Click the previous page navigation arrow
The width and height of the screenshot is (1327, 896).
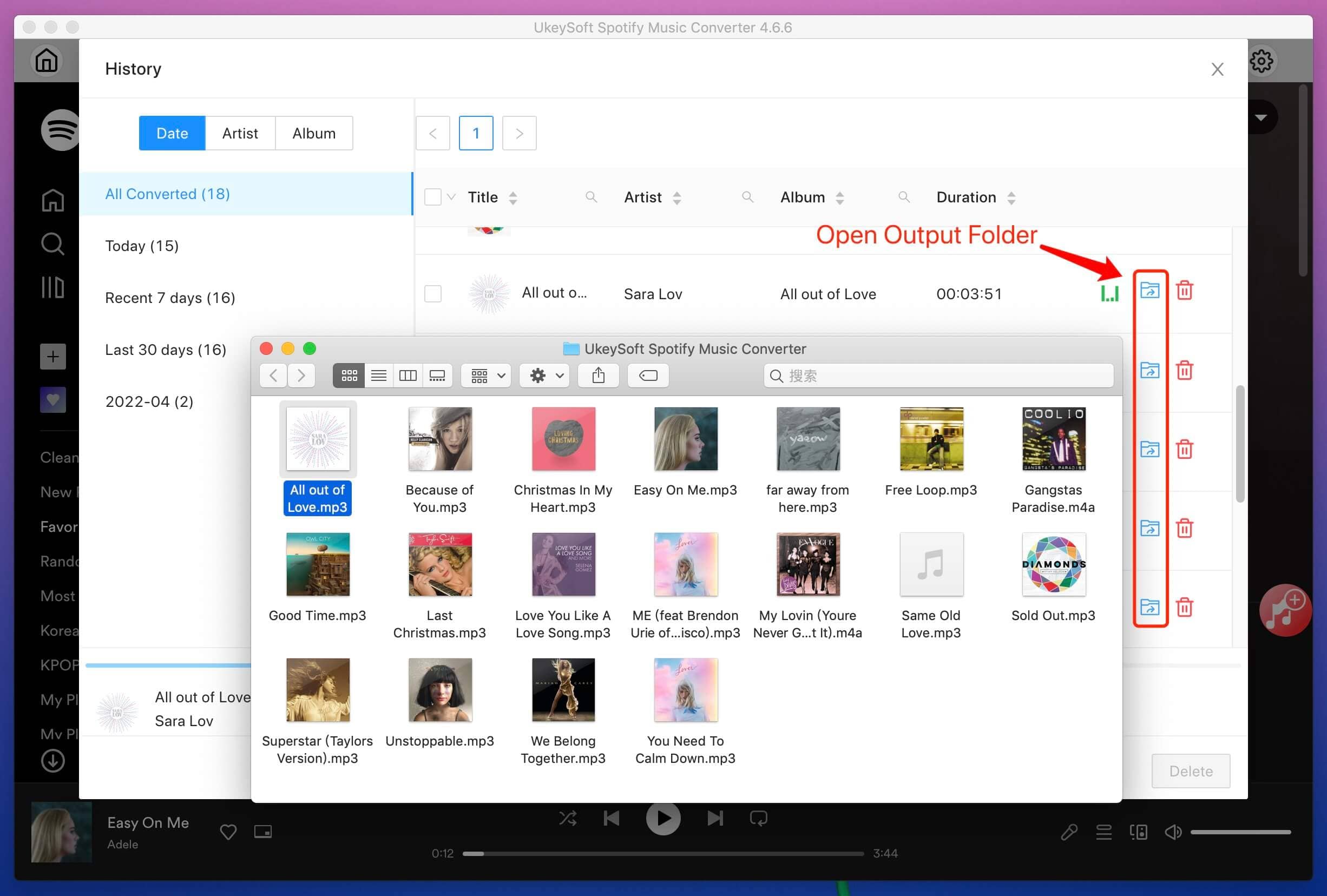point(433,133)
